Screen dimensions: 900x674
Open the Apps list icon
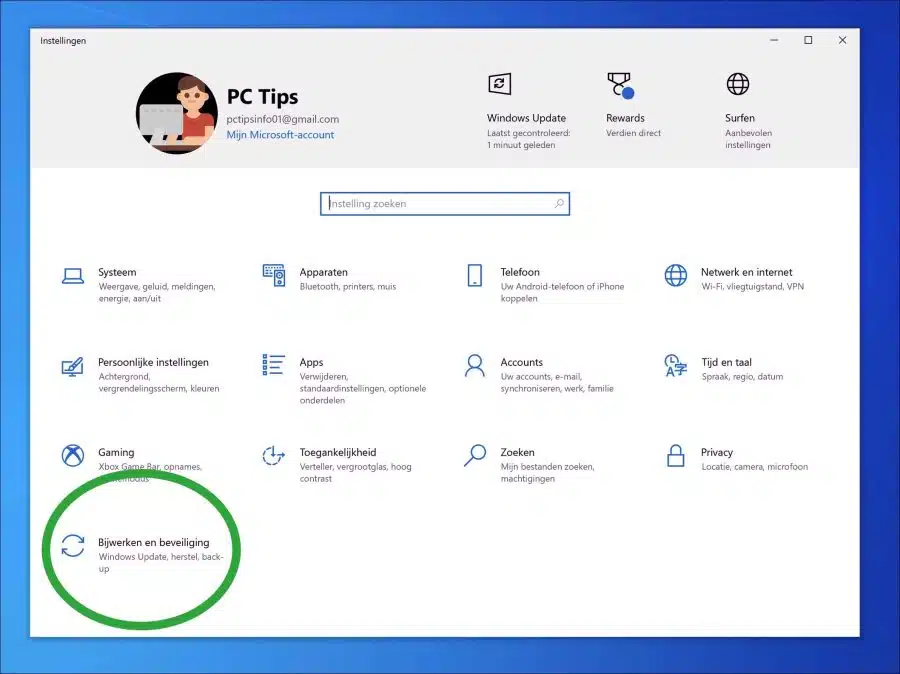coord(273,365)
